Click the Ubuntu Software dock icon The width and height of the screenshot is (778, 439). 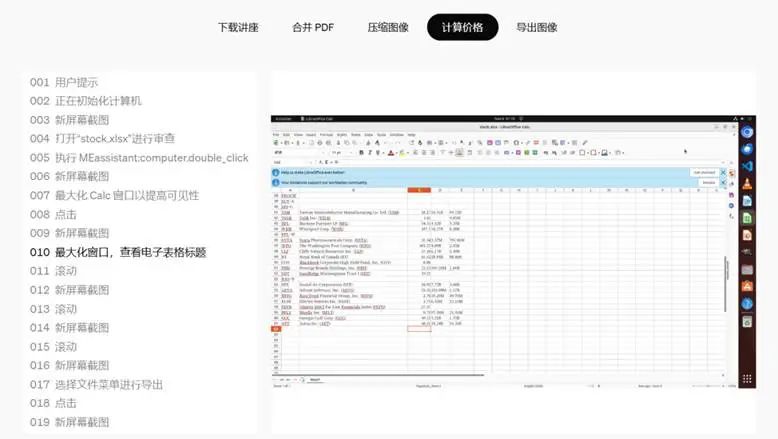[x=747, y=286]
